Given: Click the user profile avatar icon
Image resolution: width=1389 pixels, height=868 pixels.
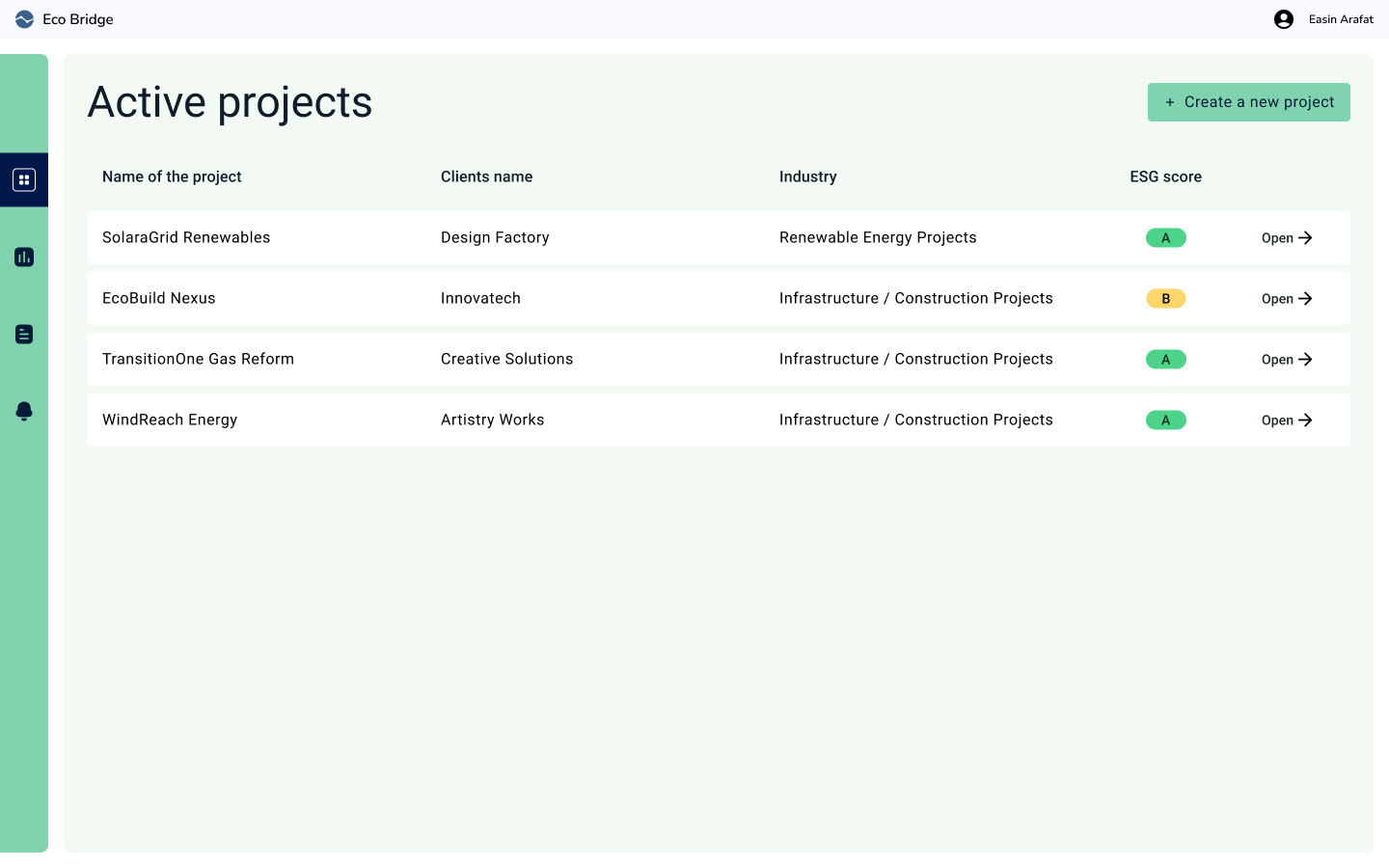Looking at the screenshot, I should coord(1283,19).
